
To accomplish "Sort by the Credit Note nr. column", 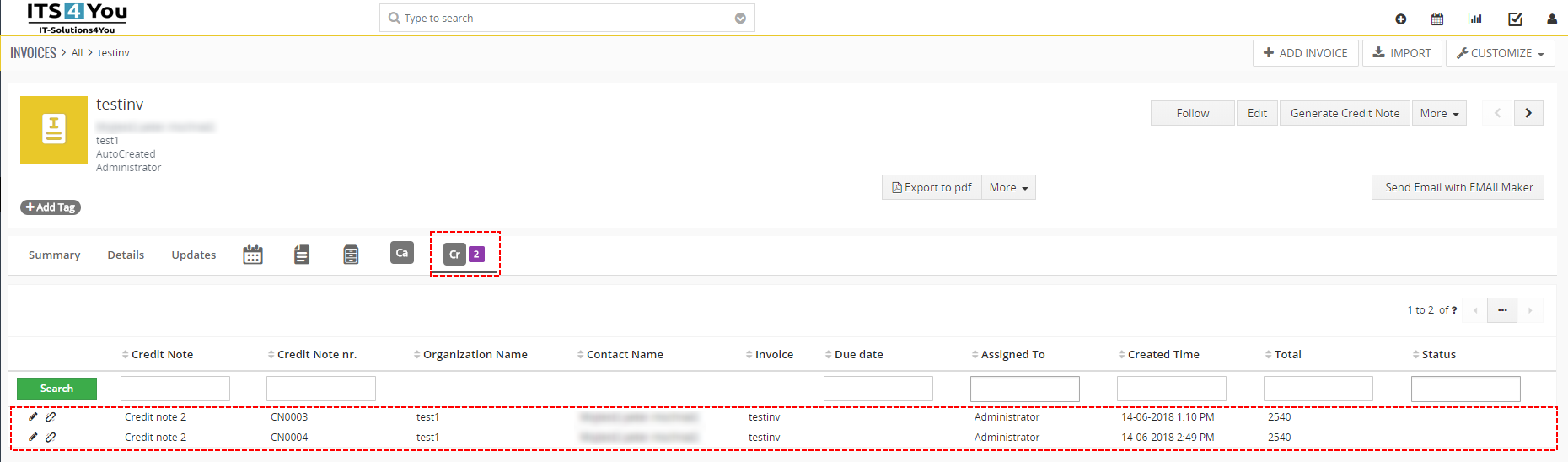I will point(317,355).
